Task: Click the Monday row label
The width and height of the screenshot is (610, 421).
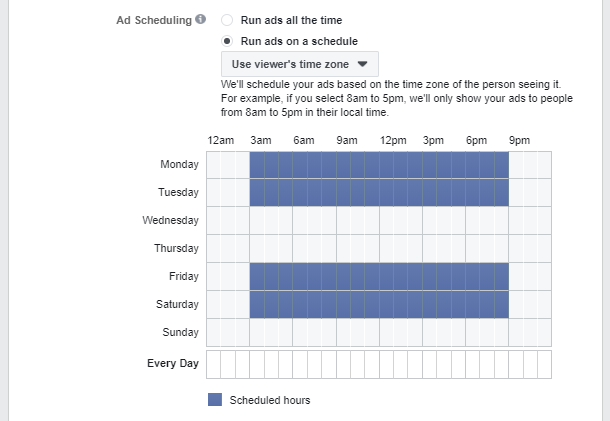Action: pyautogui.click(x=179, y=165)
